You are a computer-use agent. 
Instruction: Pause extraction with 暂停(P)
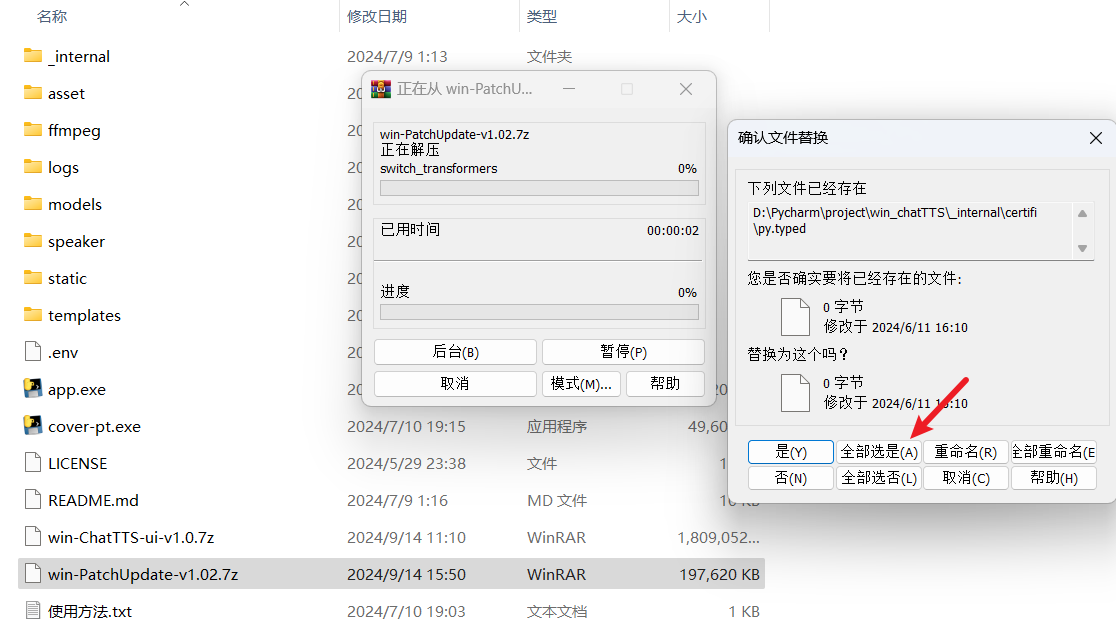(623, 352)
